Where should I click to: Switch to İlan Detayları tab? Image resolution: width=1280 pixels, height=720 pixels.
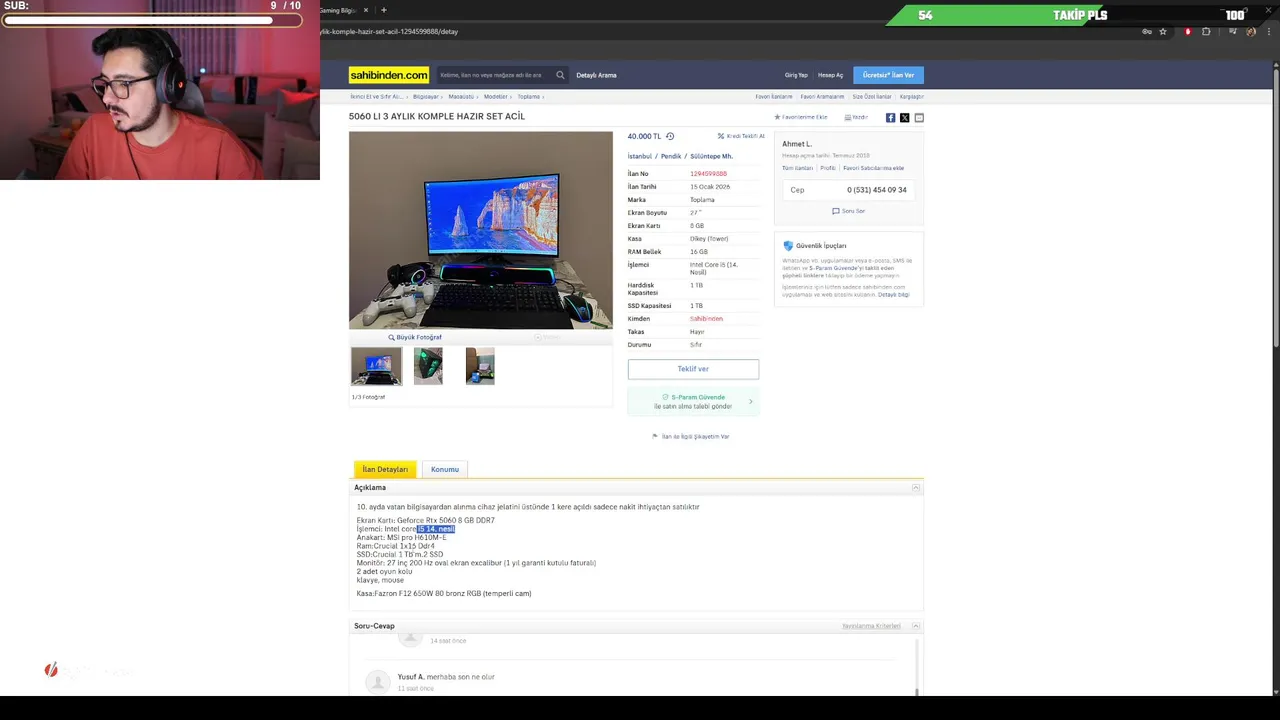pos(385,469)
